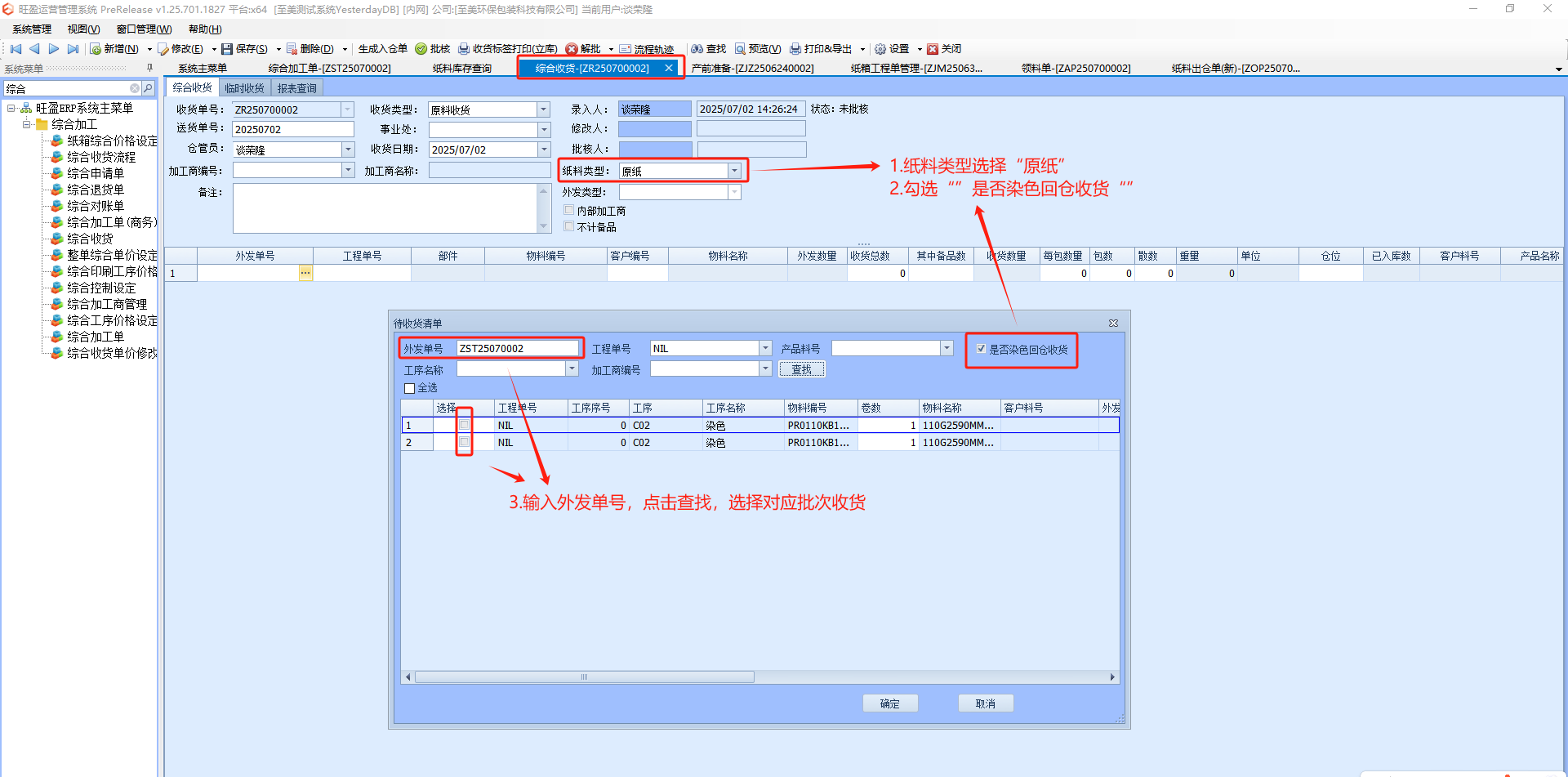Viewport: 1568px width, 777px height.
Task: Switch to the 临时收货 tab
Action: pos(244,88)
